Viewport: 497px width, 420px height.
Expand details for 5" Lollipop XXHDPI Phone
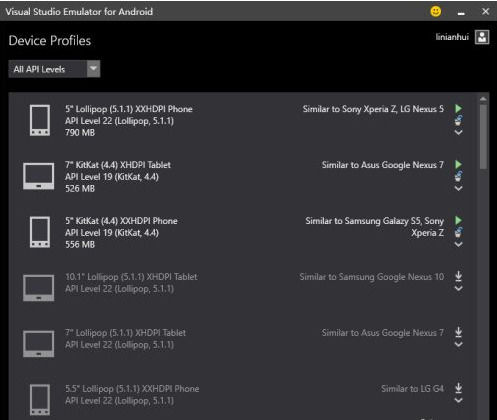pos(459,132)
